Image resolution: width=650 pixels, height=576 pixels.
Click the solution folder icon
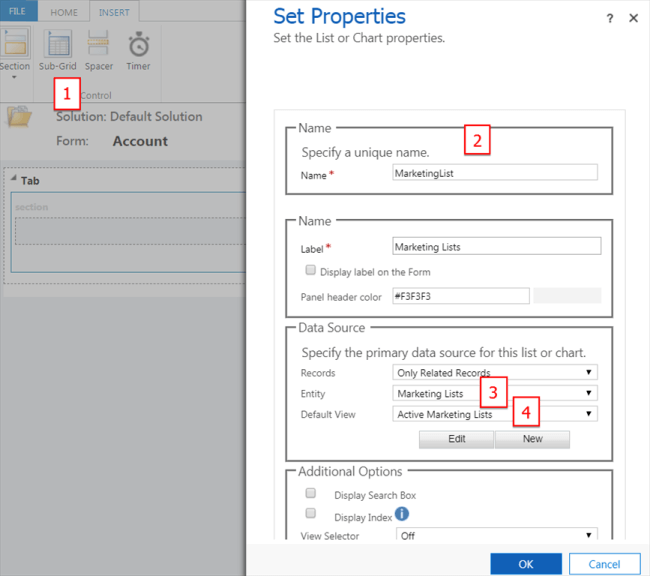19,117
